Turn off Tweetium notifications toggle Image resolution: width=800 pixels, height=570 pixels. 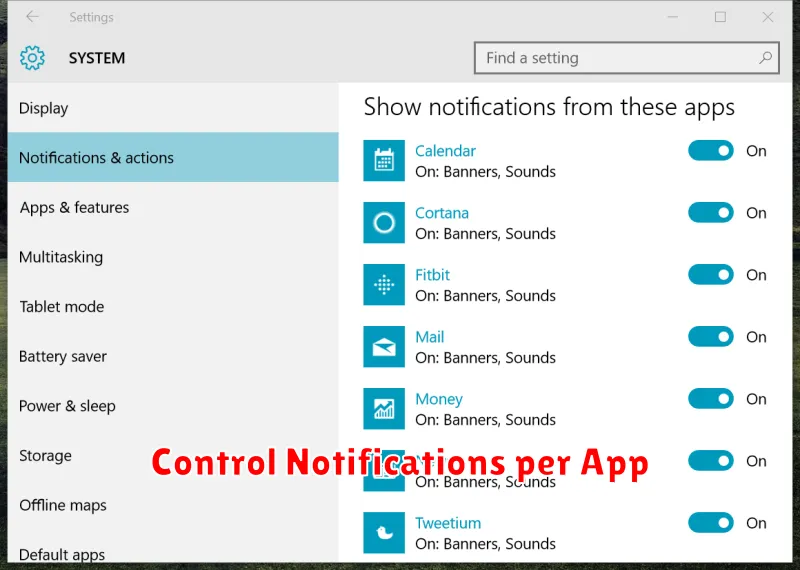[711, 523]
